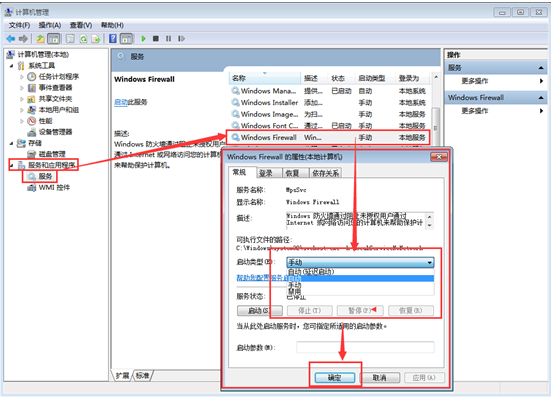Expand the 任务计划程序 node arrow
The height and width of the screenshot is (397, 551).
[22, 77]
